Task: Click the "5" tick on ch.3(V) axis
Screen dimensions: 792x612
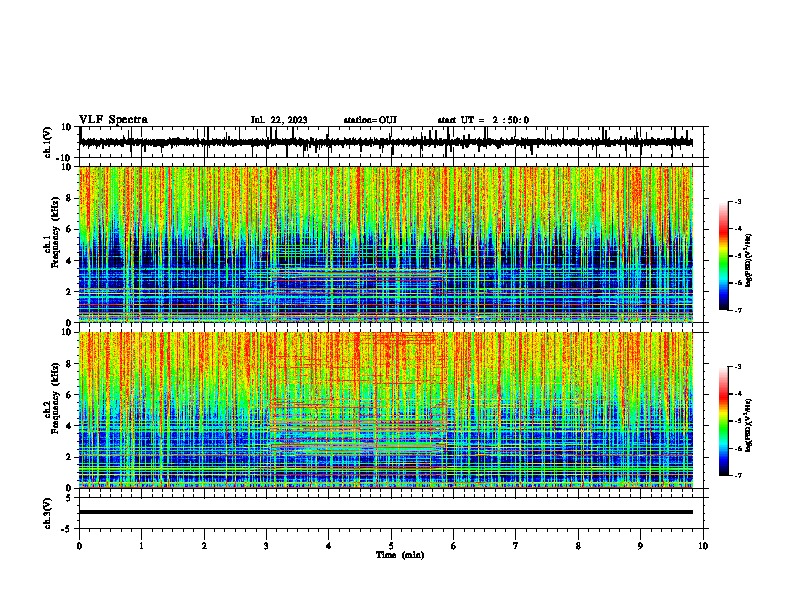Action: coord(70,497)
